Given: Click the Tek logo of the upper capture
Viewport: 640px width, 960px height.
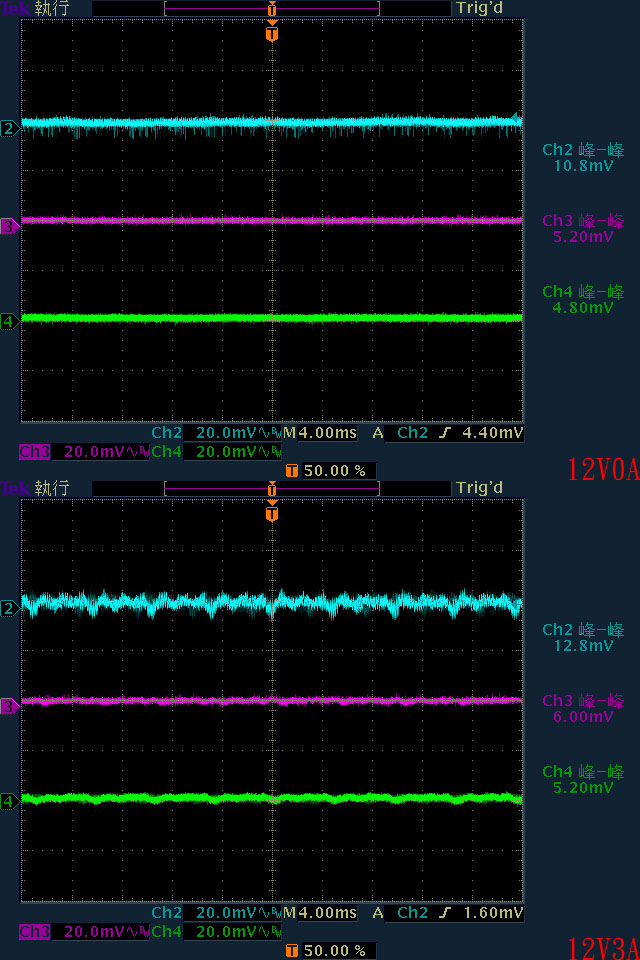Looking at the screenshot, I should click(x=15, y=9).
